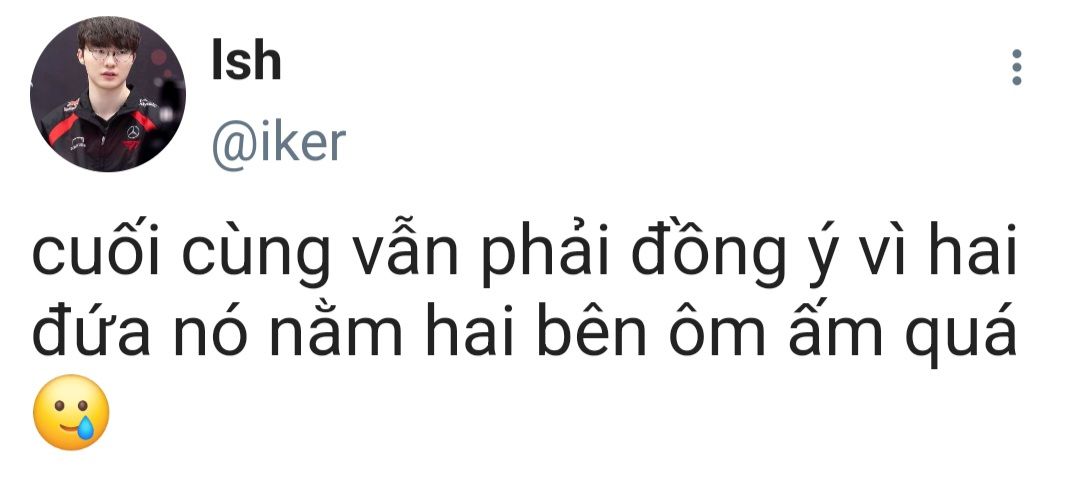1080x486 pixels.
Task: Open the lsh display name profile link
Action: click(246, 60)
